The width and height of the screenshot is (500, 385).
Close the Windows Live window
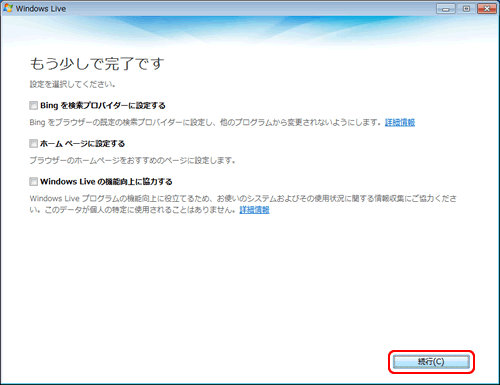click(487, 9)
